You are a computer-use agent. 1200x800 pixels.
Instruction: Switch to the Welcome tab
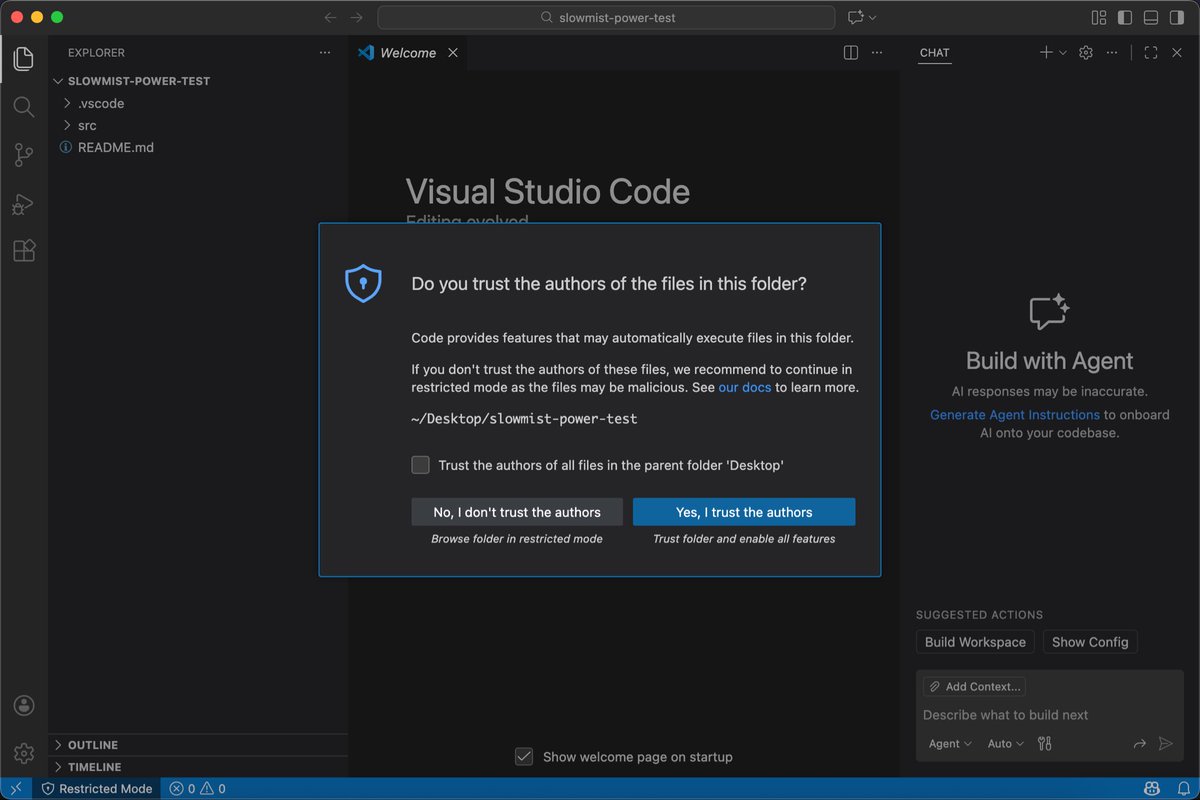point(410,52)
